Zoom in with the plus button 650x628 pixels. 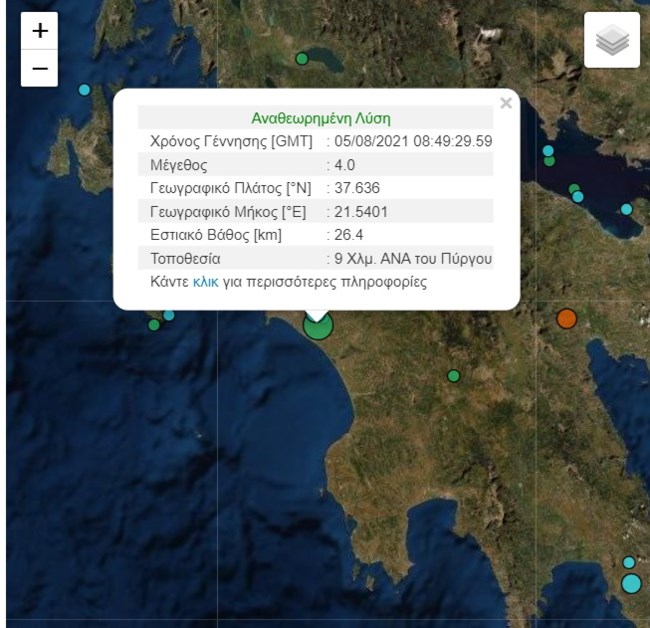point(39,31)
